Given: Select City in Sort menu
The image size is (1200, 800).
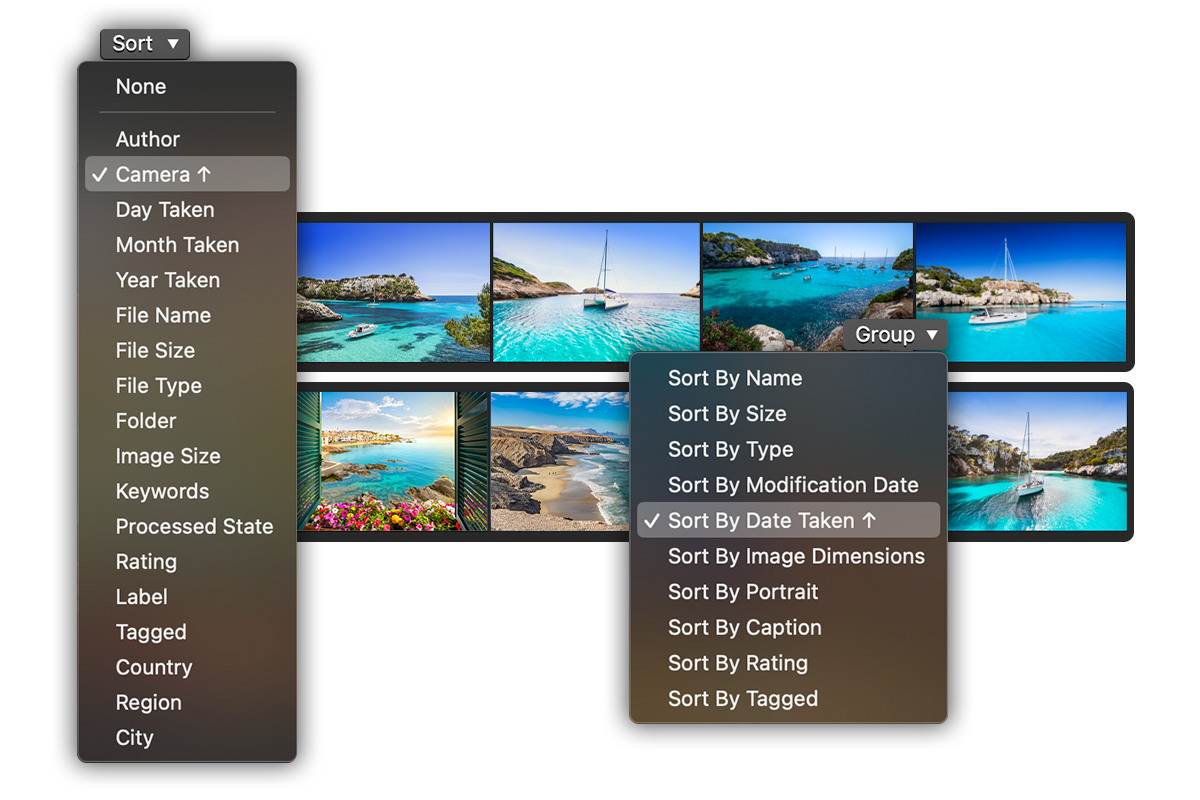Looking at the screenshot, I should coord(187,738).
